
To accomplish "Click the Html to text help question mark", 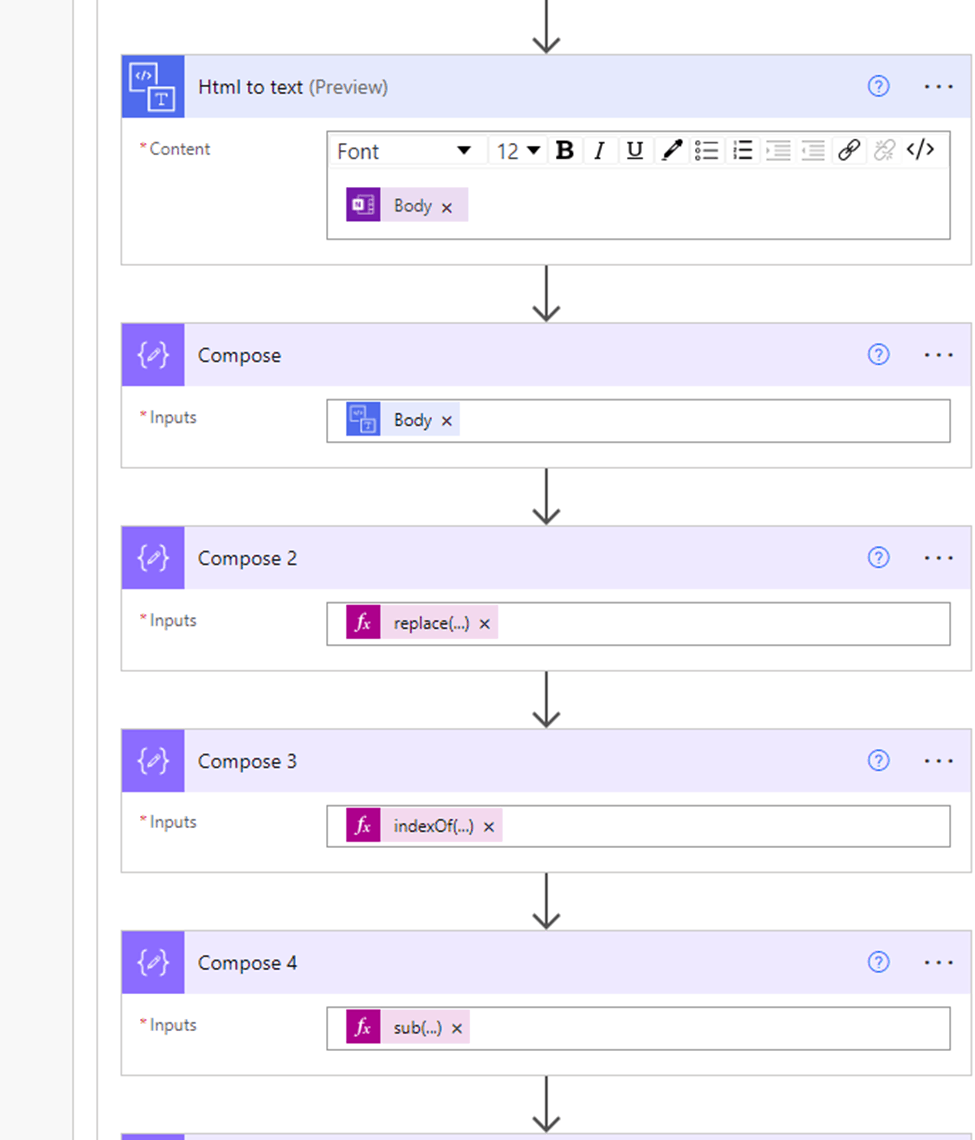I will (x=878, y=87).
